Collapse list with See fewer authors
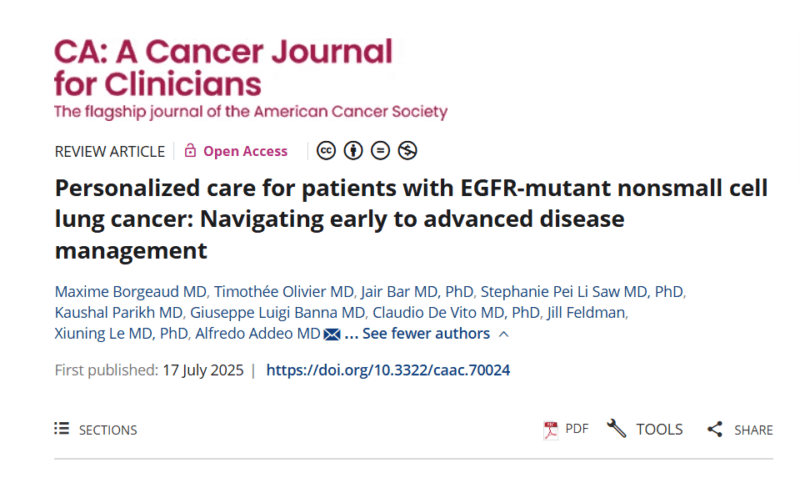 click(x=426, y=334)
